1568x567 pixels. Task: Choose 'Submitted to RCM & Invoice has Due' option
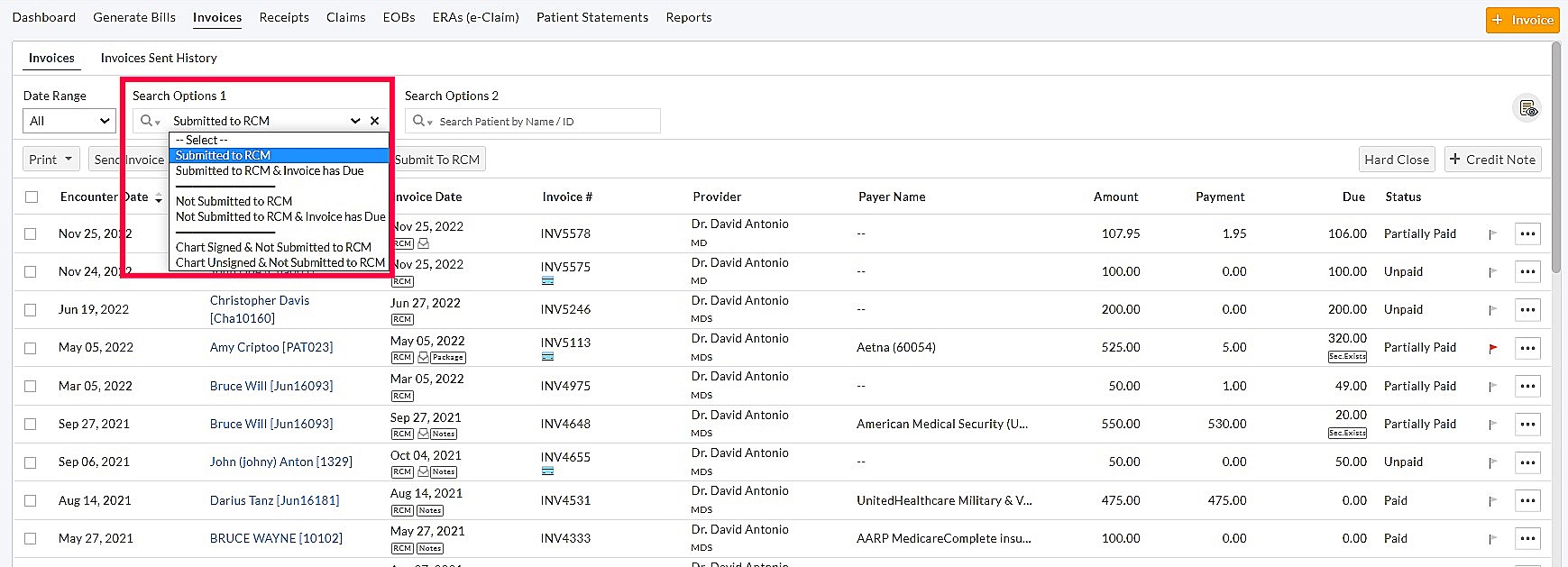click(279, 170)
